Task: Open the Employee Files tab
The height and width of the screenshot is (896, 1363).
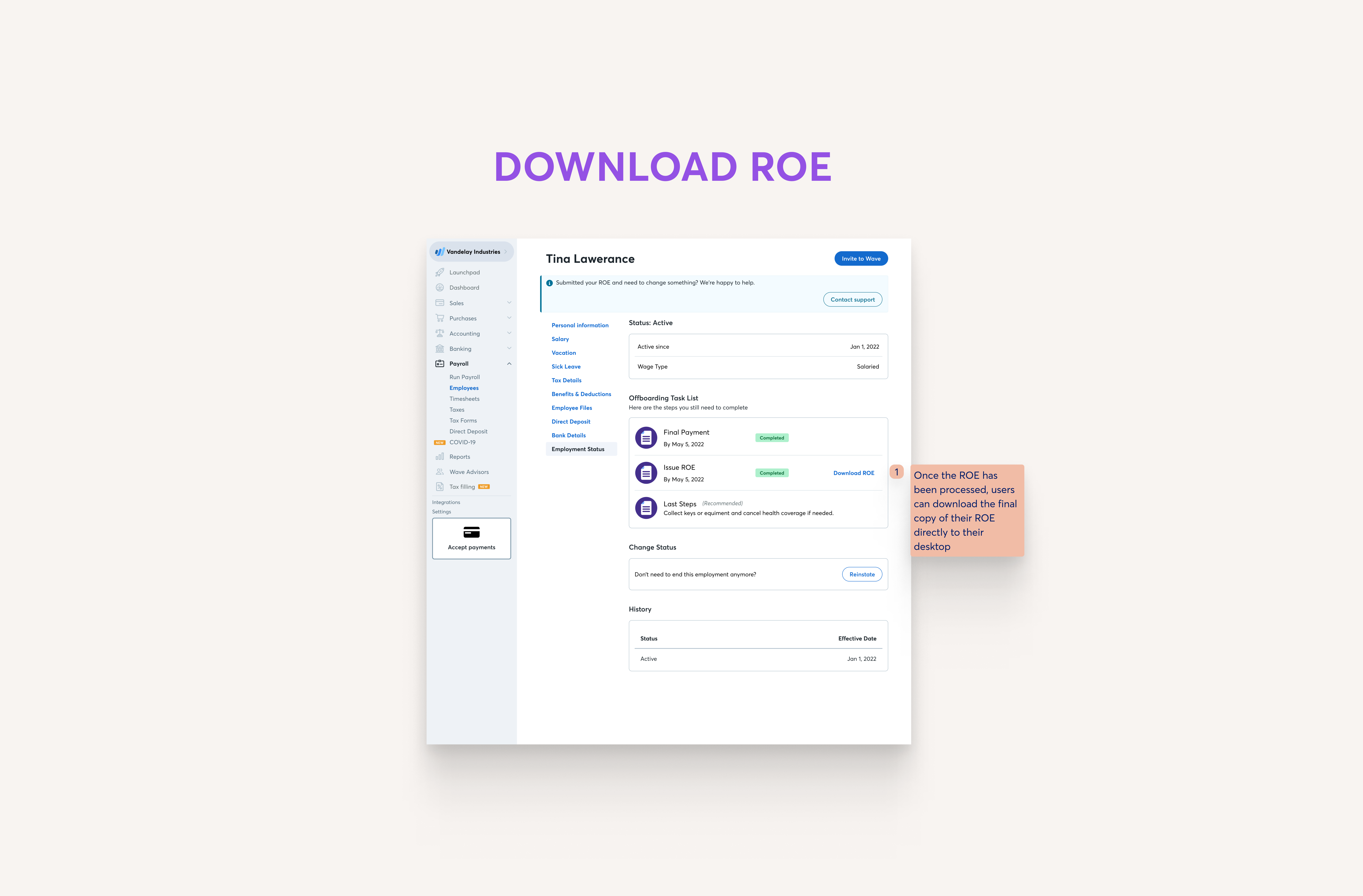Action: (x=572, y=408)
